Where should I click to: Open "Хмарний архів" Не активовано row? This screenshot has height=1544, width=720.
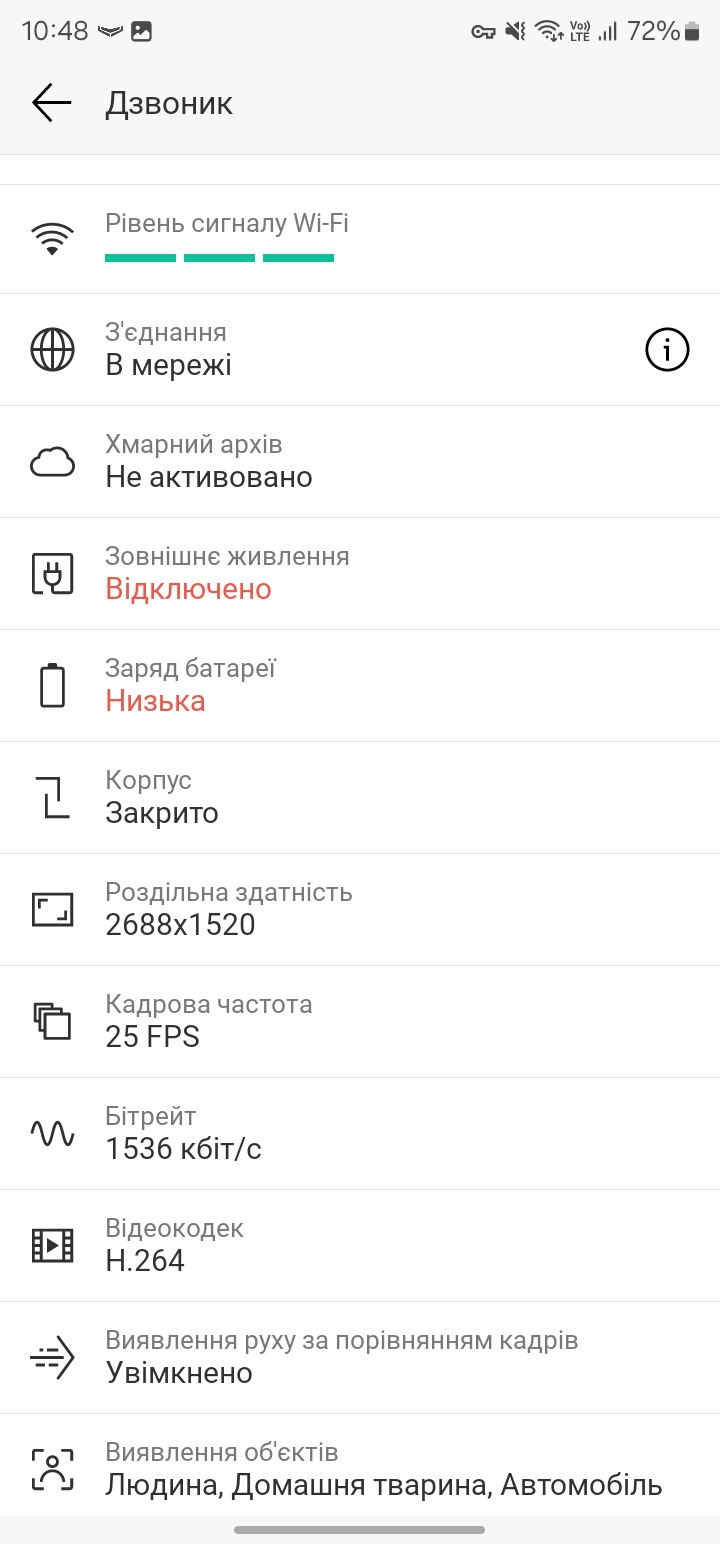[360, 462]
